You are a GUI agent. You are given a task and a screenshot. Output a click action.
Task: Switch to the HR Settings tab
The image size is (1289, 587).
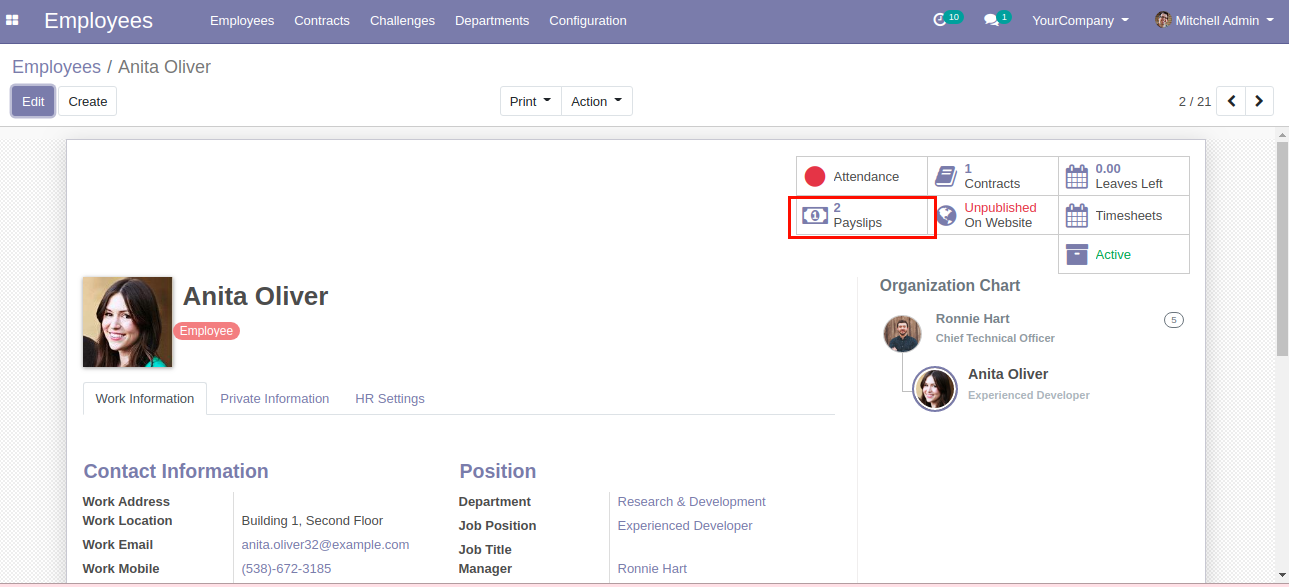(390, 398)
